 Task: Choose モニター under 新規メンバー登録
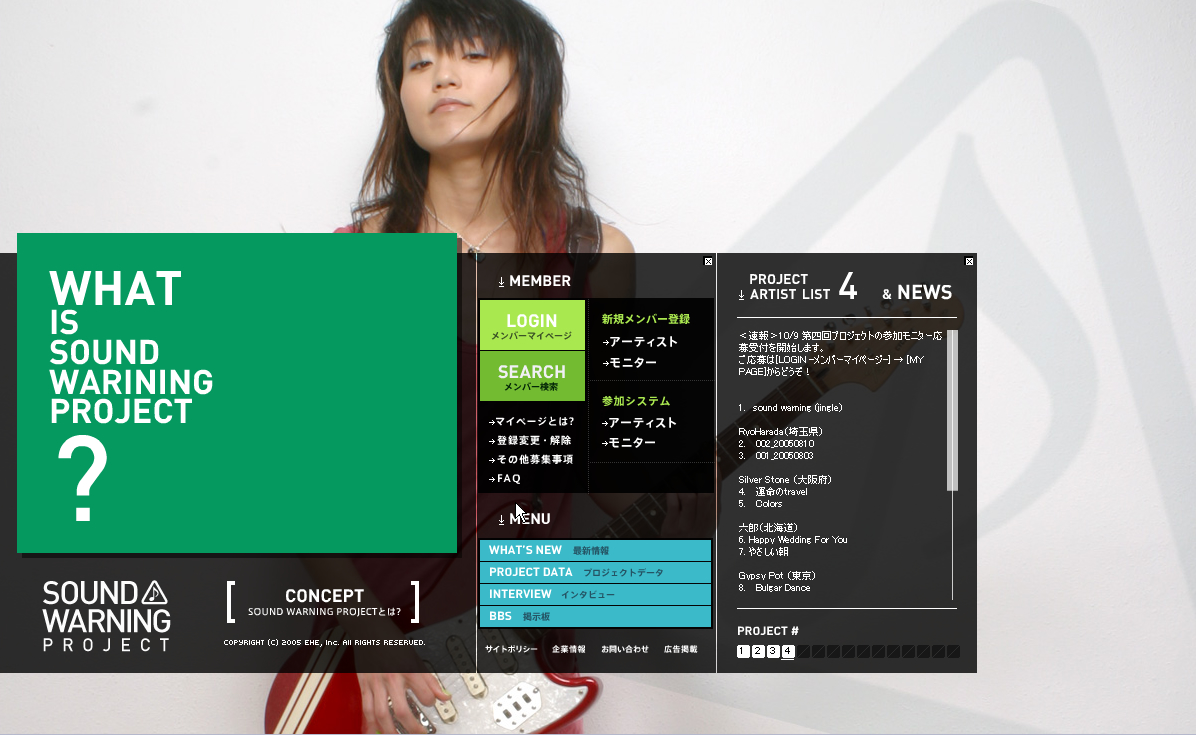[x=629, y=363]
